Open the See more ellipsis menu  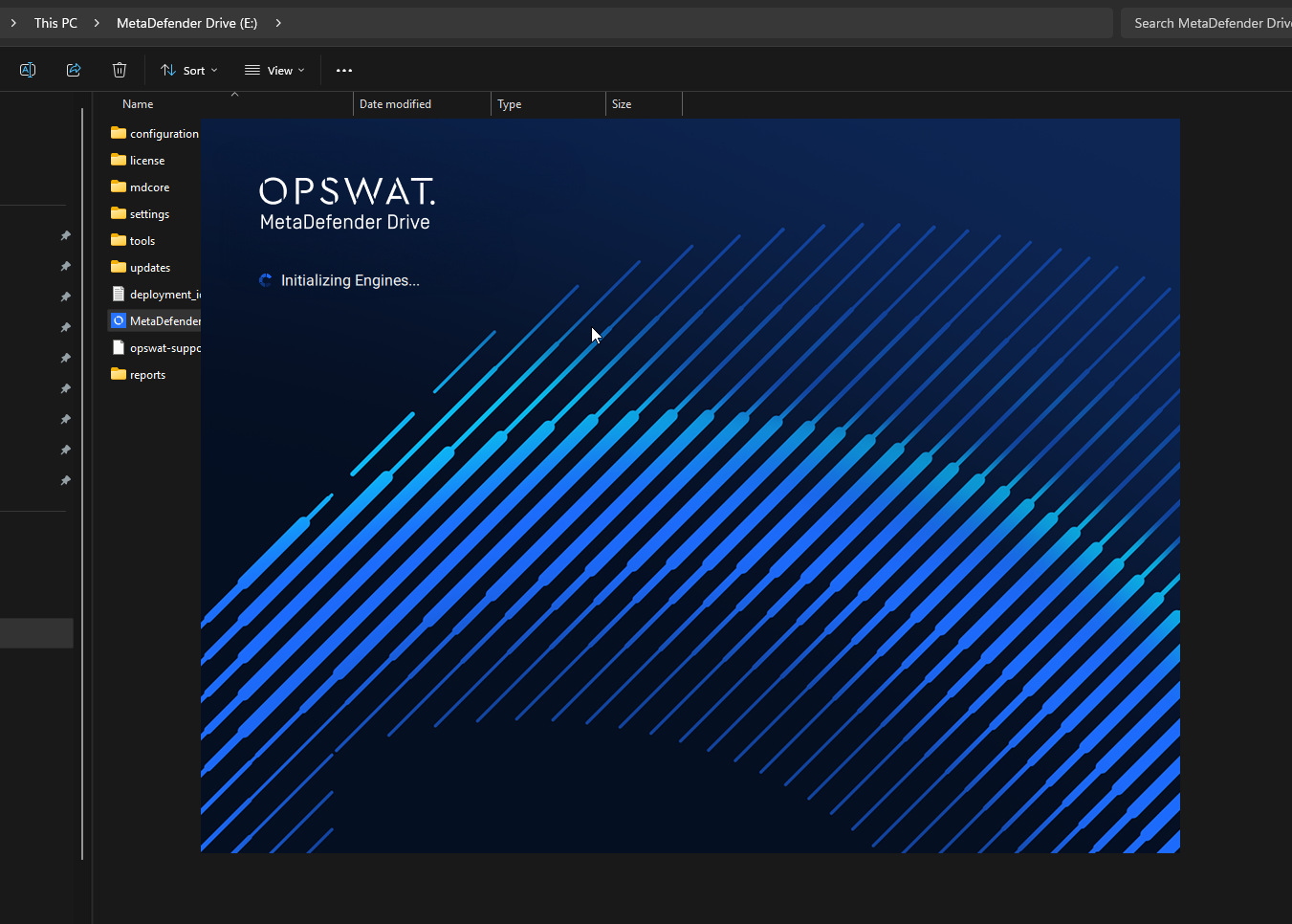click(344, 70)
